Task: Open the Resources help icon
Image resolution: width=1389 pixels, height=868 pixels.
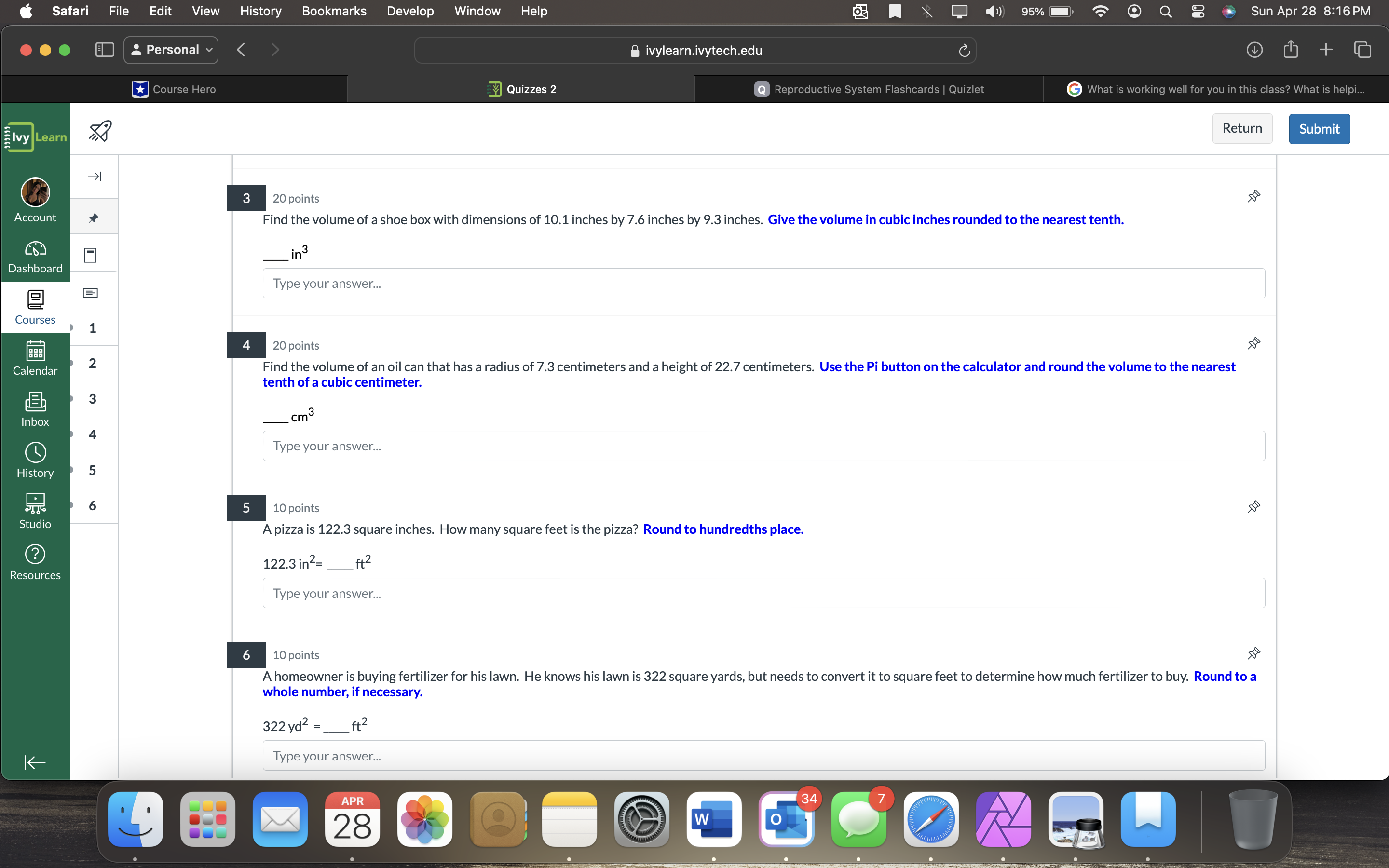Action: click(x=35, y=562)
